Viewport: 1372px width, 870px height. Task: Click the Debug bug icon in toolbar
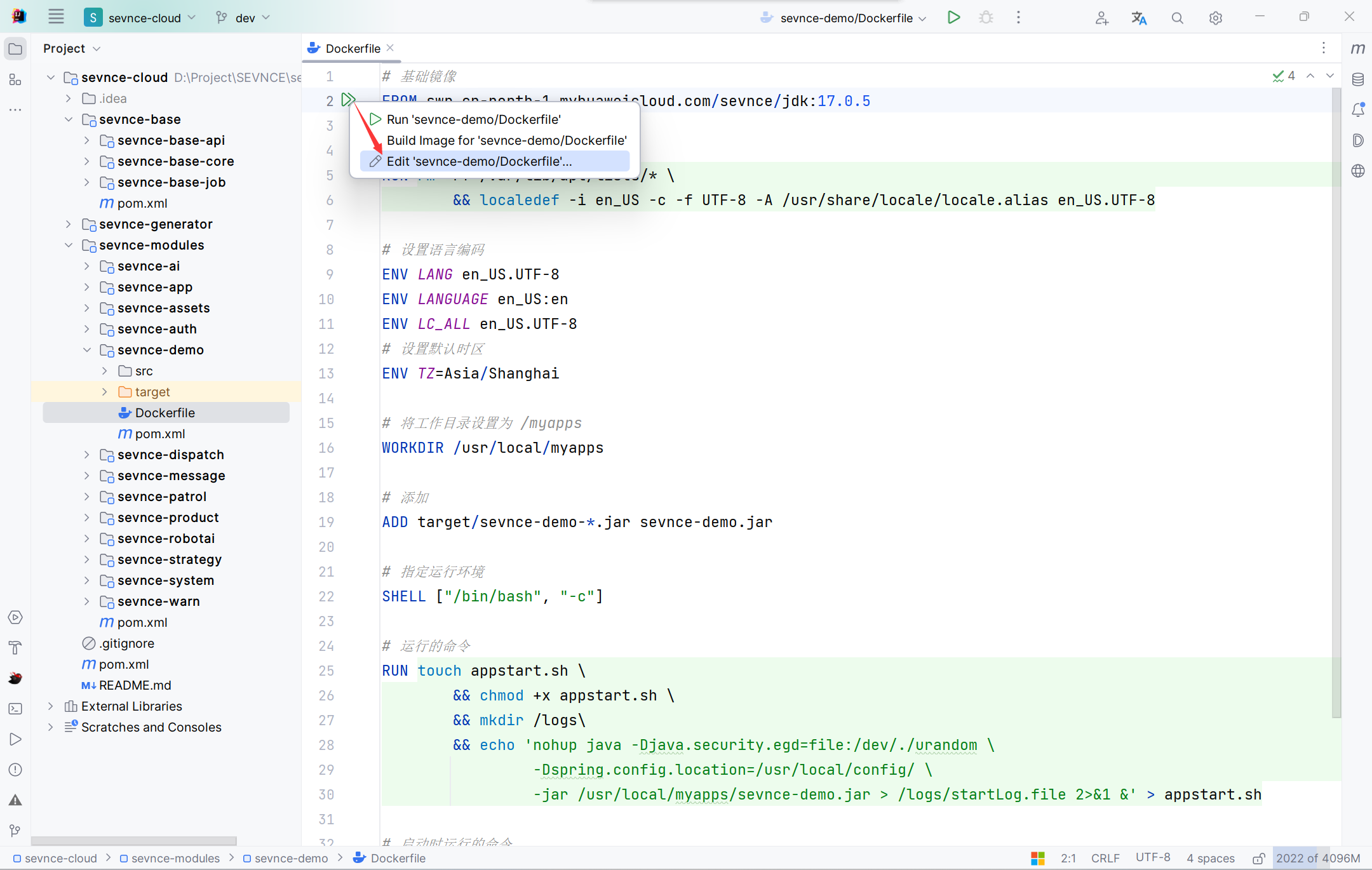click(x=986, y=17)
